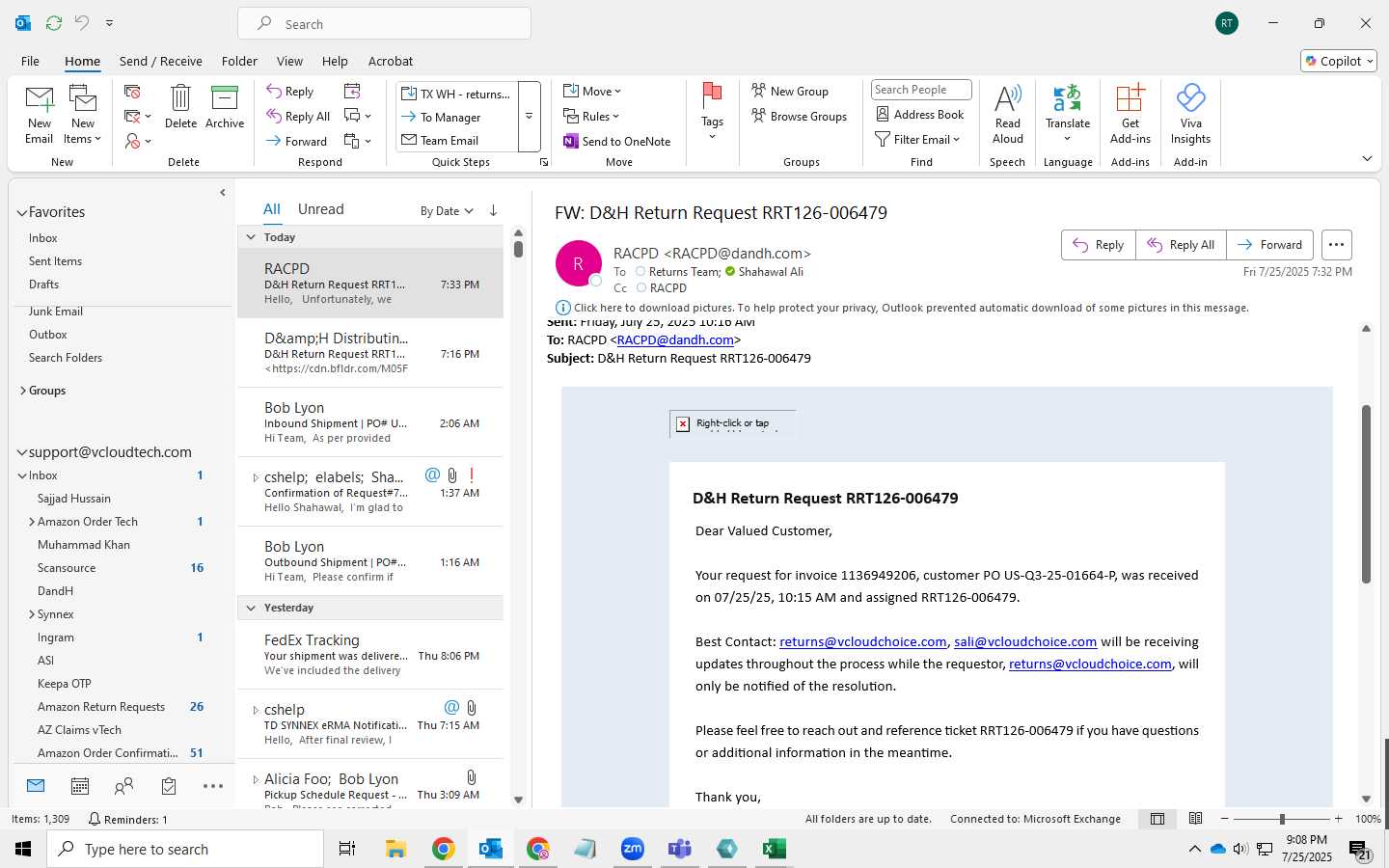Image resolution: width=1389 pixels, height=868 pixels.
Task: Switch to Tasks view in navigation bar
Action: click(169, 786)
